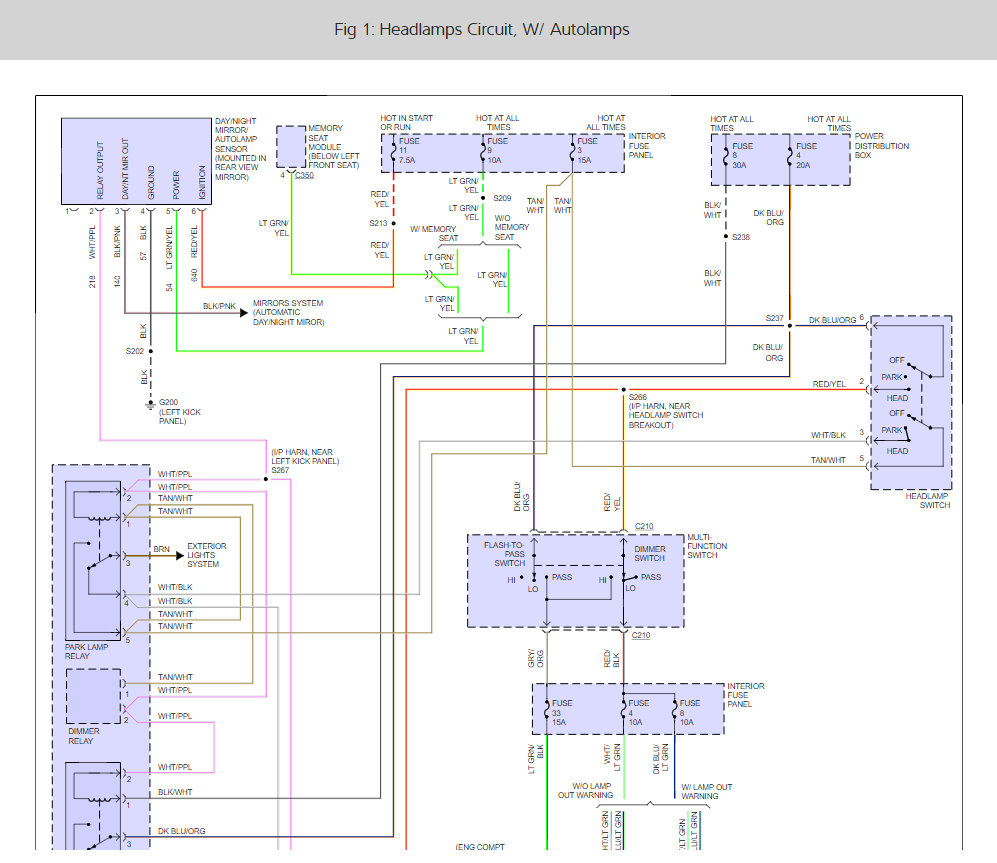997x863 pixels.
Task: Click the "W/ LAMP OUT WARNING" label
Action: point(706,791)
